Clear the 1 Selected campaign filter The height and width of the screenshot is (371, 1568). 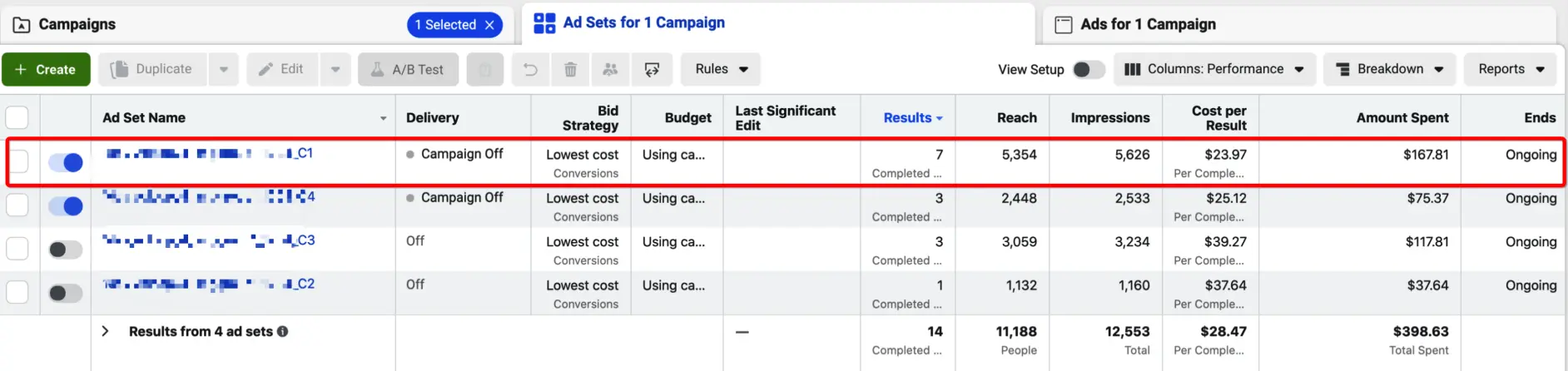coord(489,25)
